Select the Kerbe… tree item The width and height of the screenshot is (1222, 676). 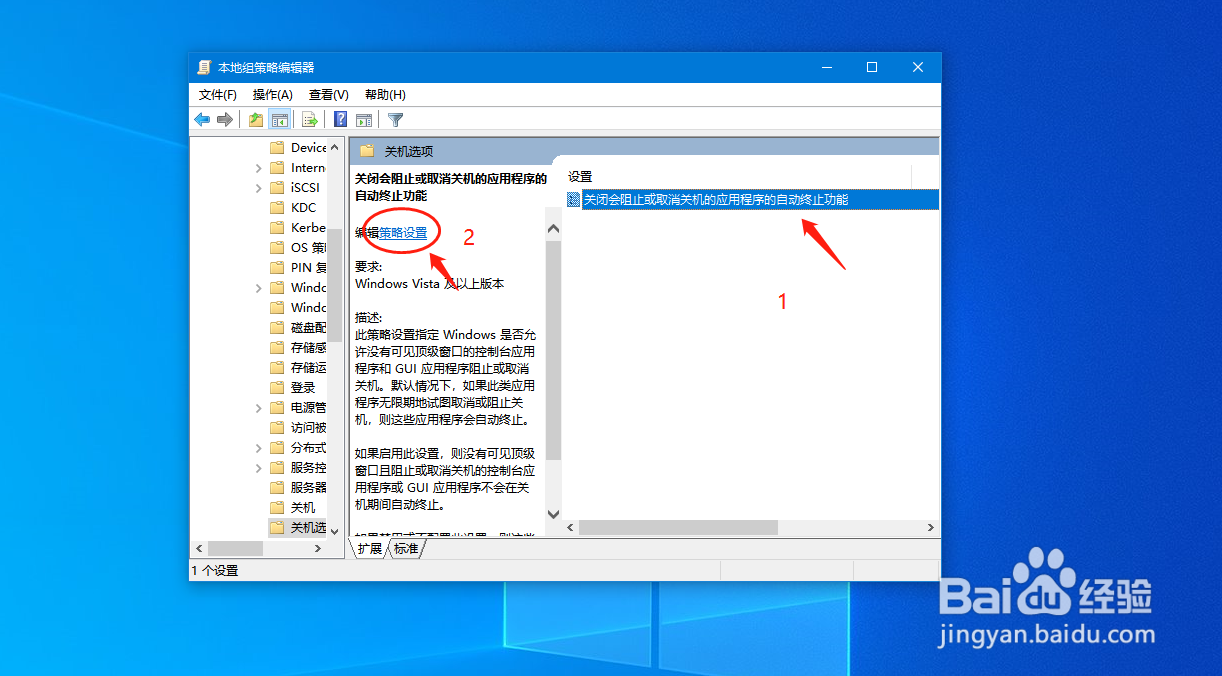coord(308,228)
